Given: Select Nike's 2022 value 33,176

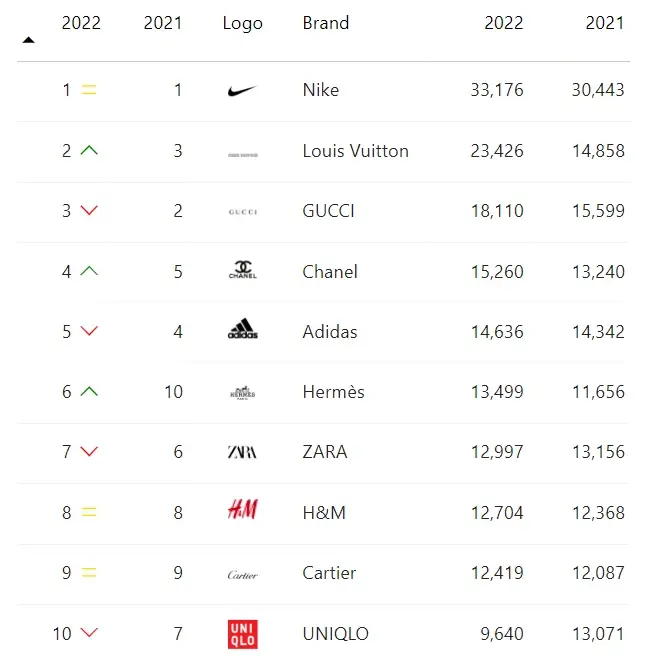Looking at the screenshot, I should coord(497,90).
